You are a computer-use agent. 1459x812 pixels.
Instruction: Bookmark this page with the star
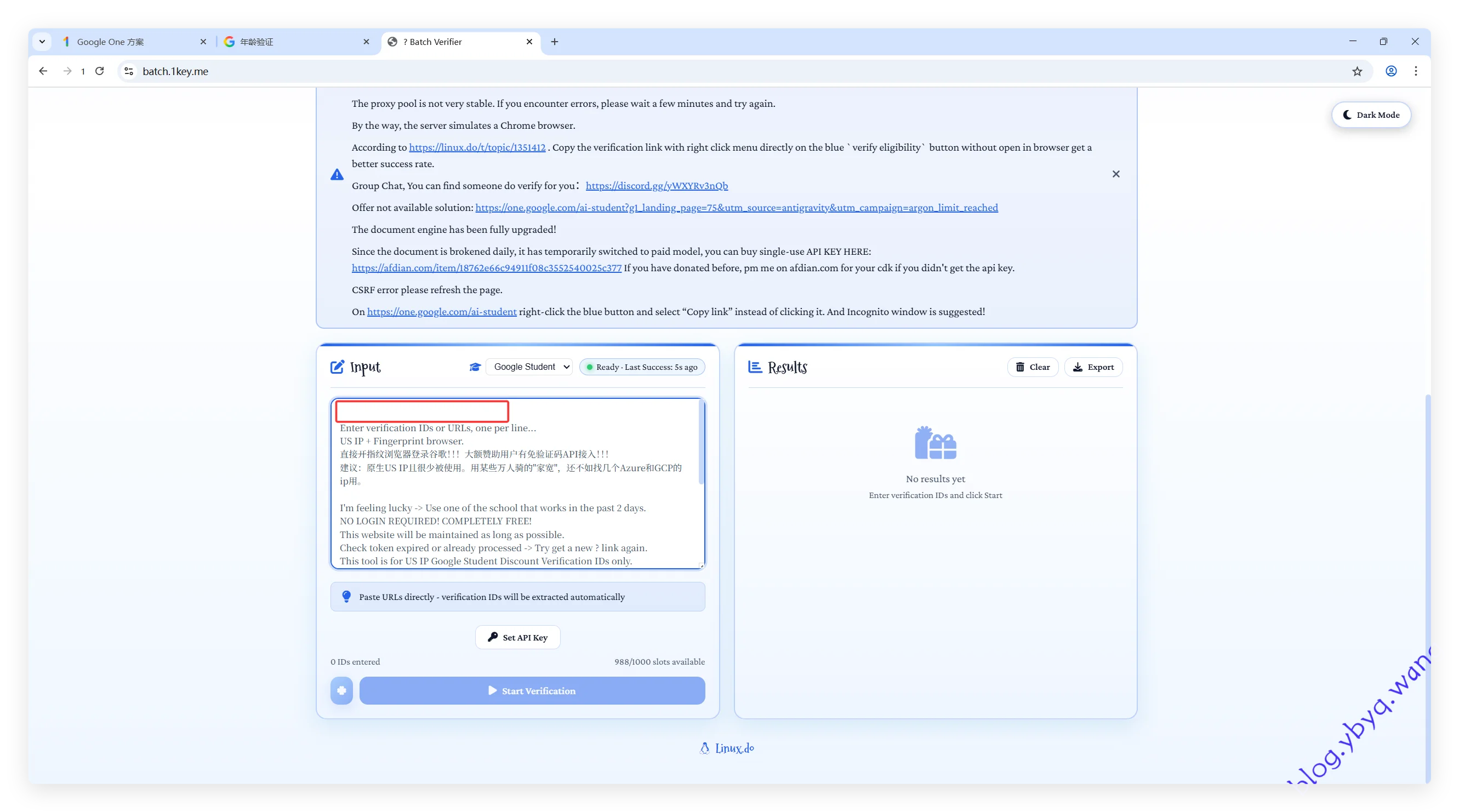coord(1357,71)
